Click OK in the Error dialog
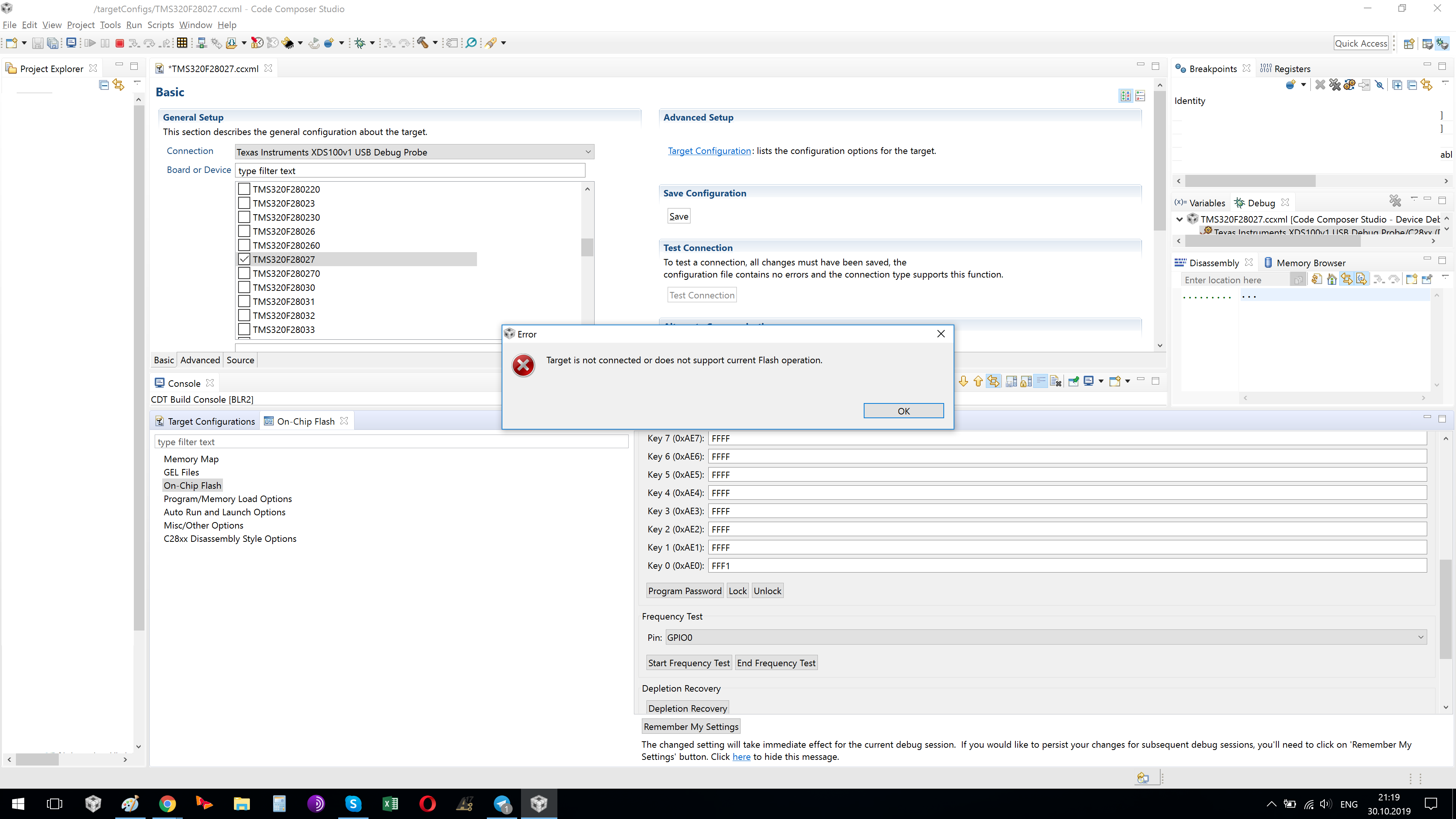Viewport: 1456px width, 819px height. [x=903, y=411]
